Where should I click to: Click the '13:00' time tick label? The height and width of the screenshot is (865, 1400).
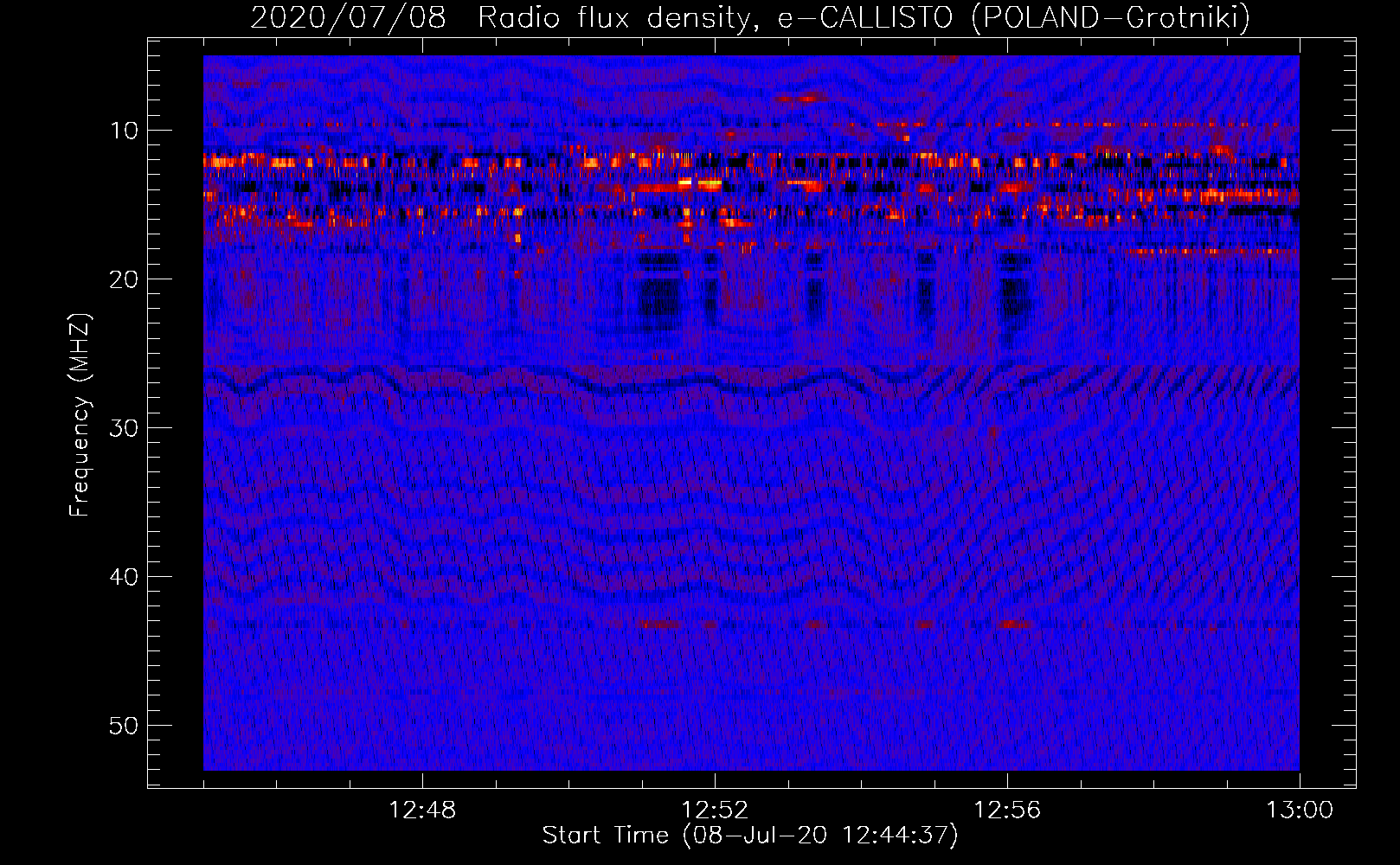pos(1300,811)
